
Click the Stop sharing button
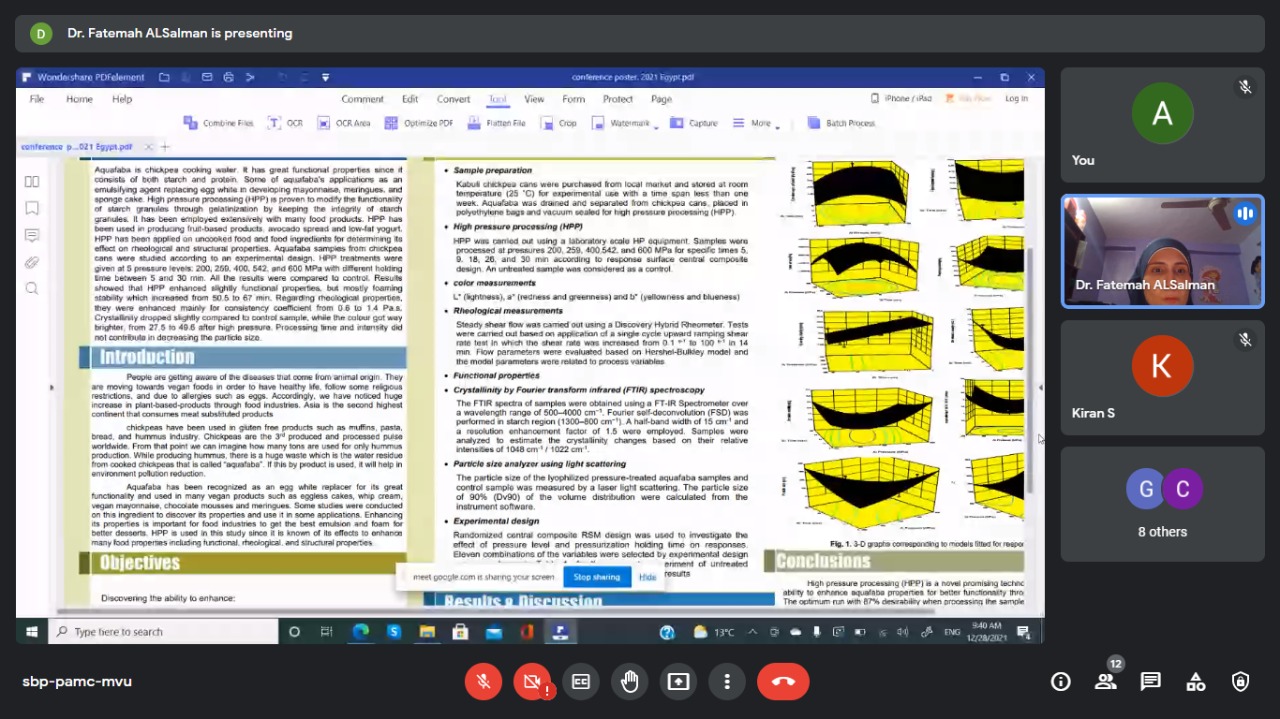pos(596,577)
